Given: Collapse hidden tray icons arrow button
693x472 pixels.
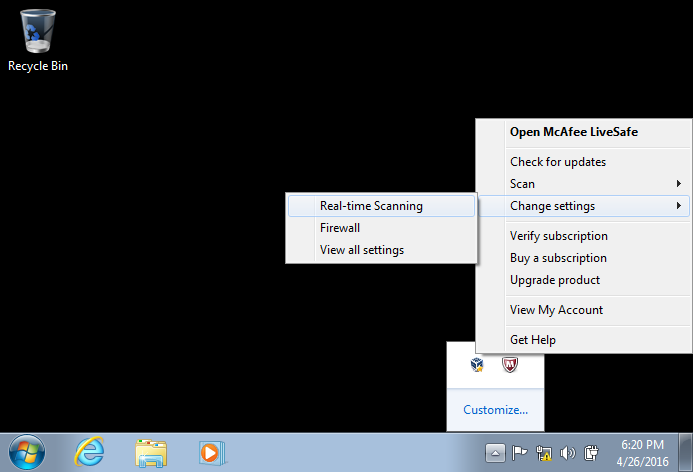Looking at the screenshot, I should (x=495, y=453).
